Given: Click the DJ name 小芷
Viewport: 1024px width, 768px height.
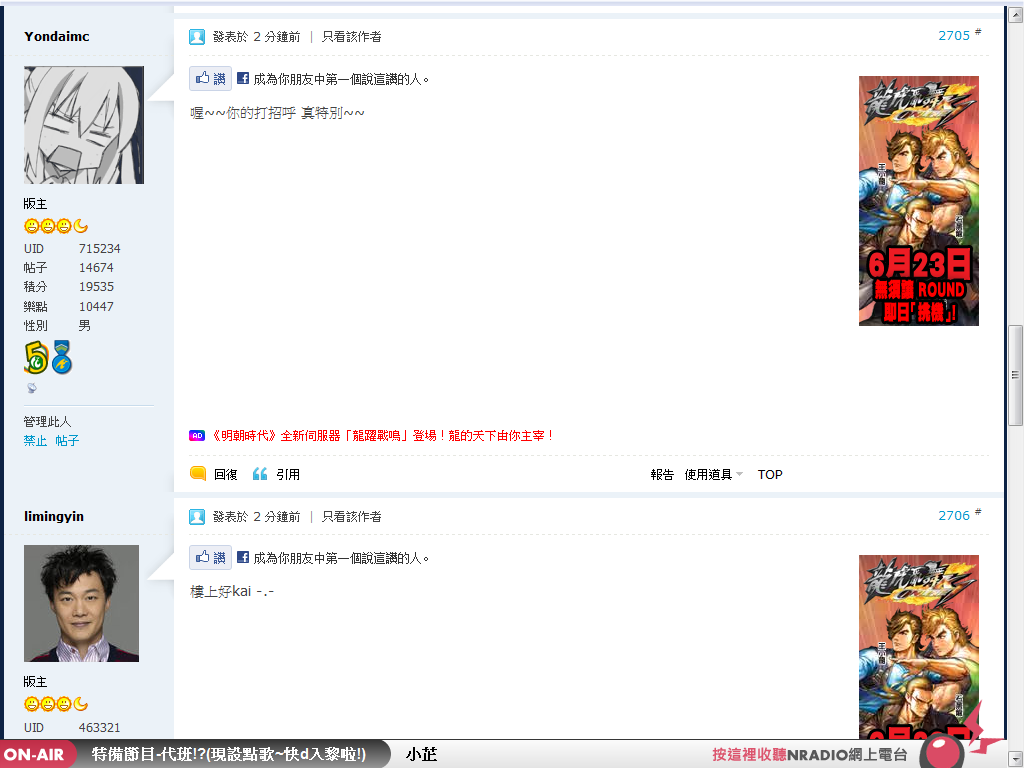Looking at the screenshot, I should 421,755.
